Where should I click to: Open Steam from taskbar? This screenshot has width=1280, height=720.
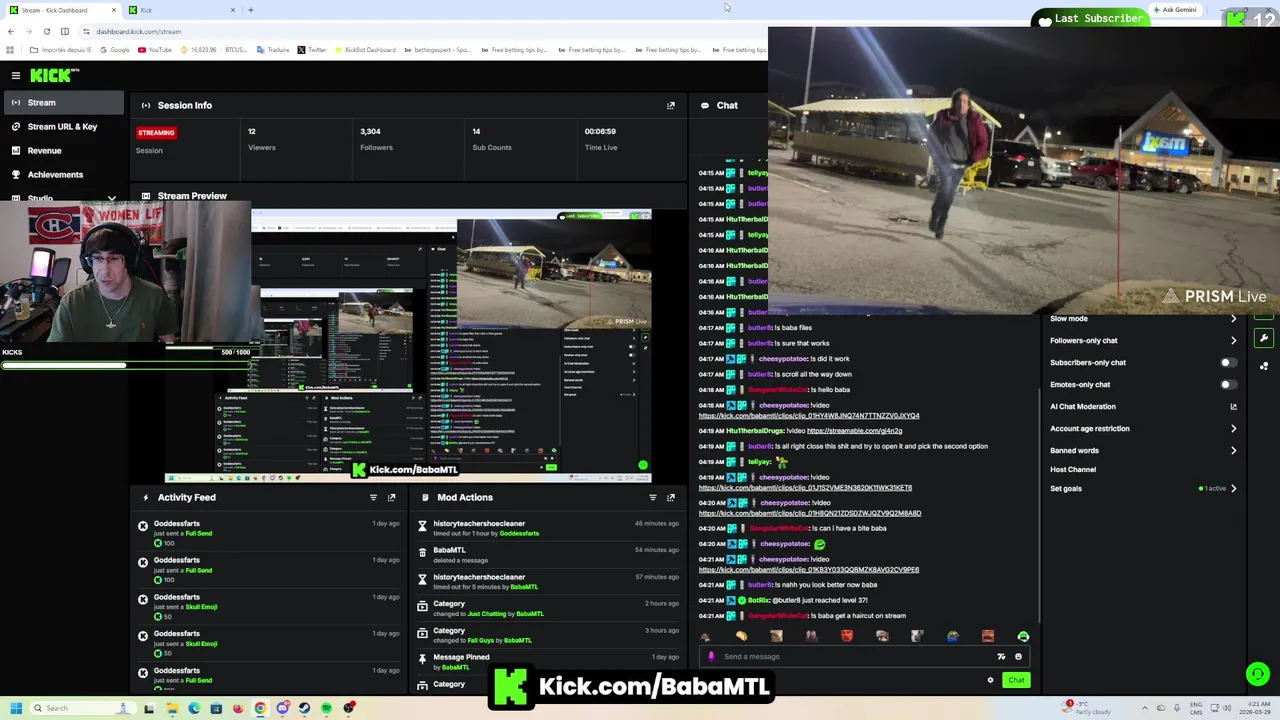[x=305, y=708]
